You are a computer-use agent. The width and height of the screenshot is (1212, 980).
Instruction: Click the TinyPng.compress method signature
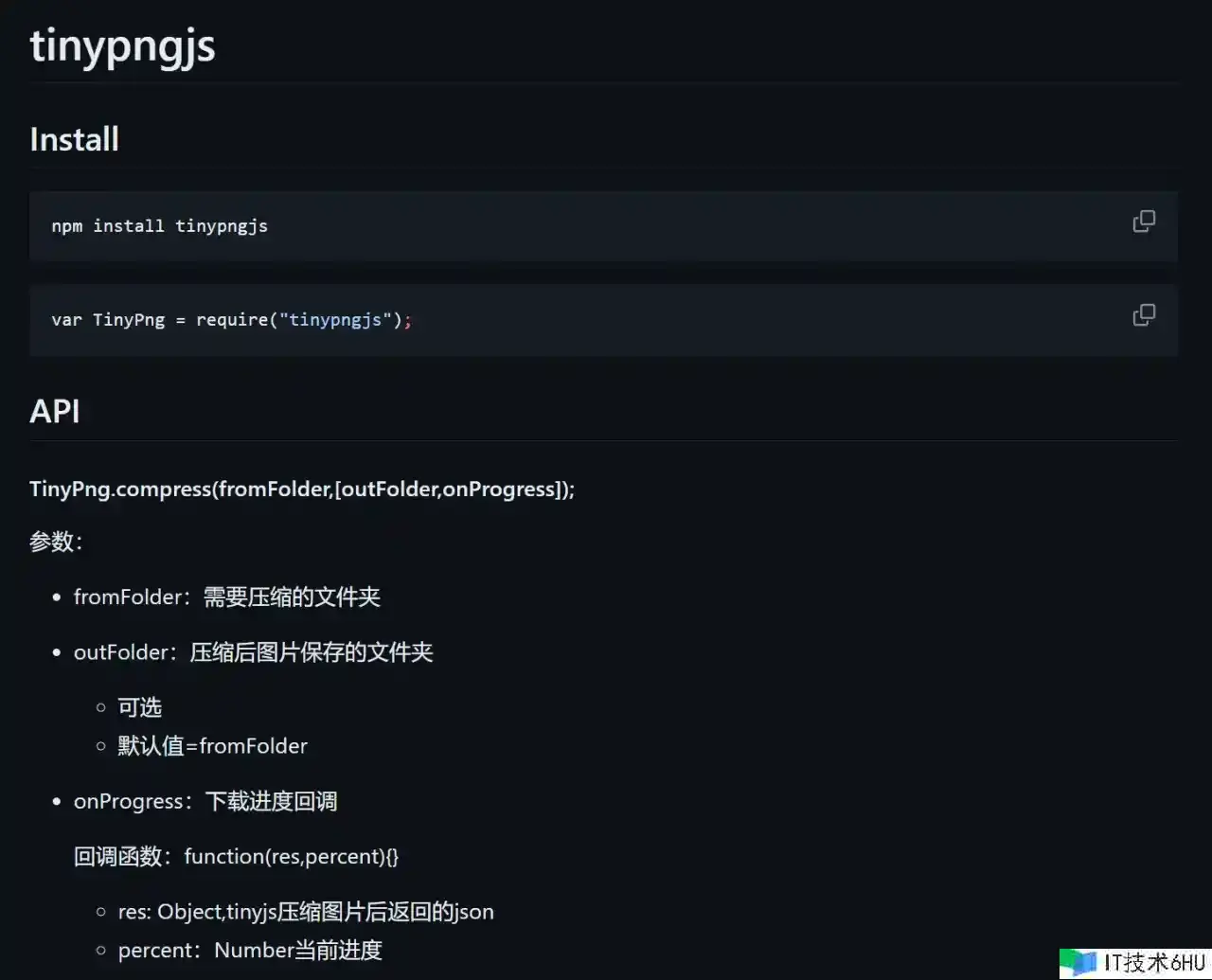[x=302, y=490]
